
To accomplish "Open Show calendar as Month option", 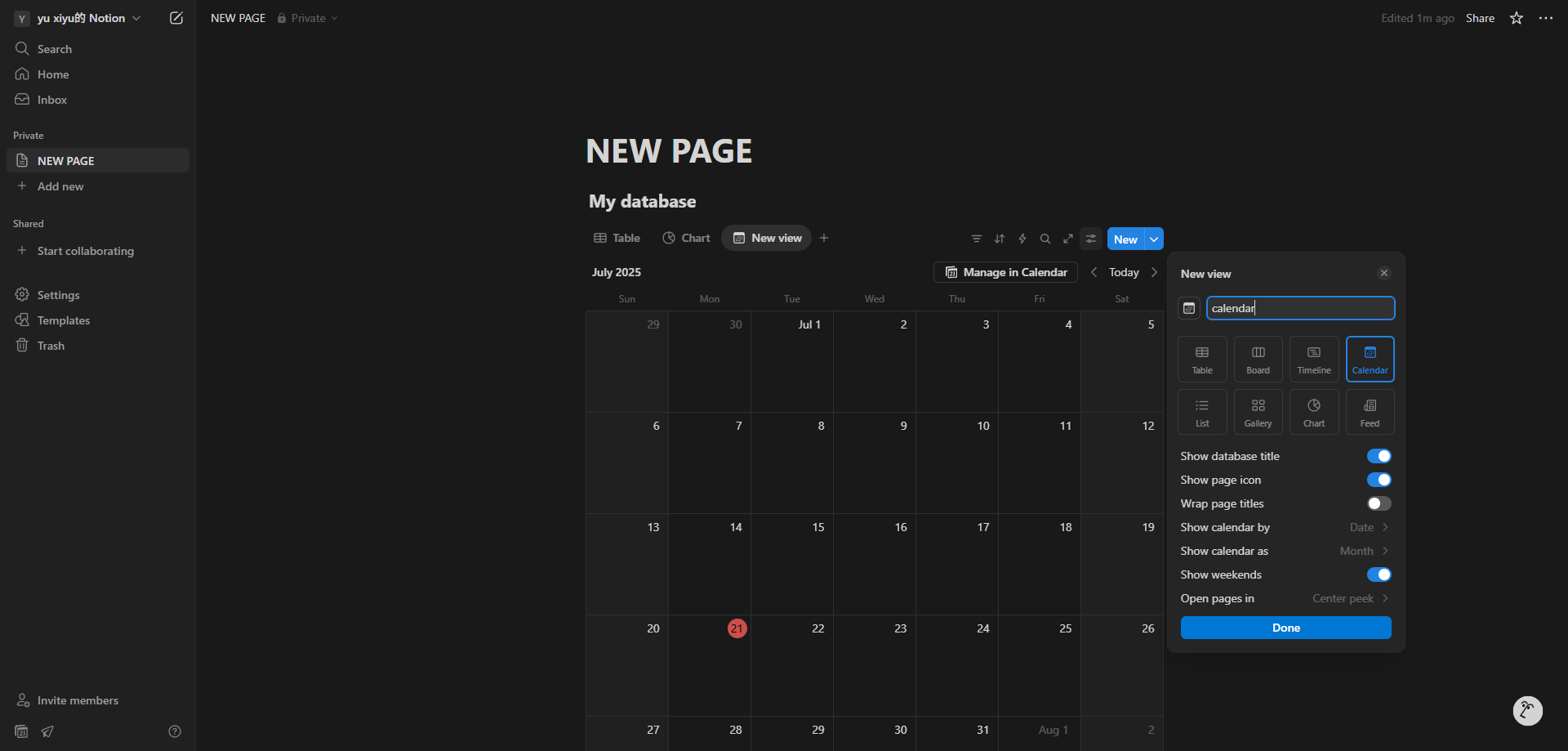I will (x=1285, y=551).
